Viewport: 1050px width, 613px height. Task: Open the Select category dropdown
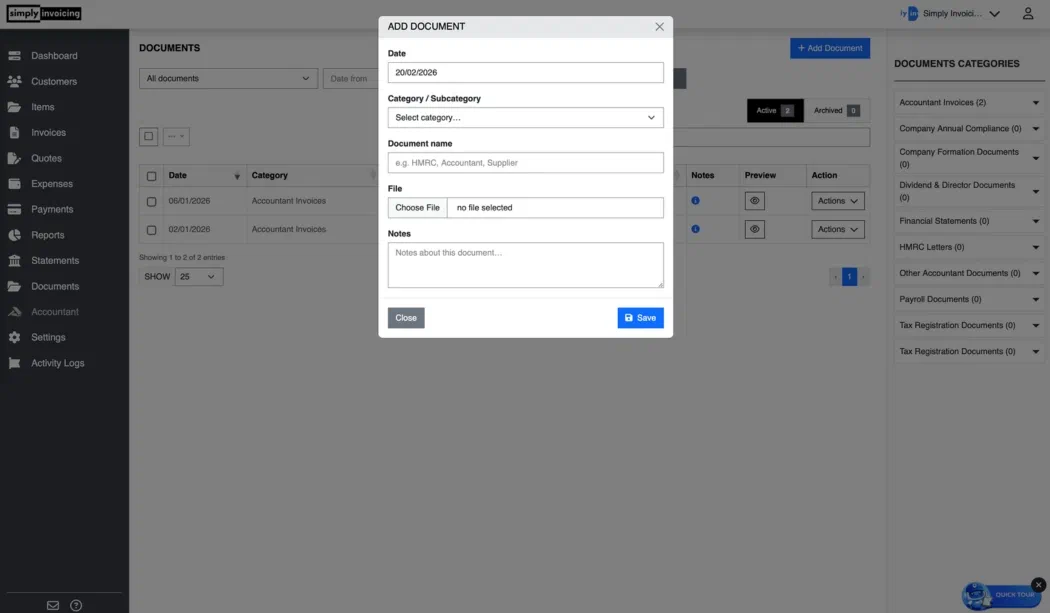click(x=525, y=117)
